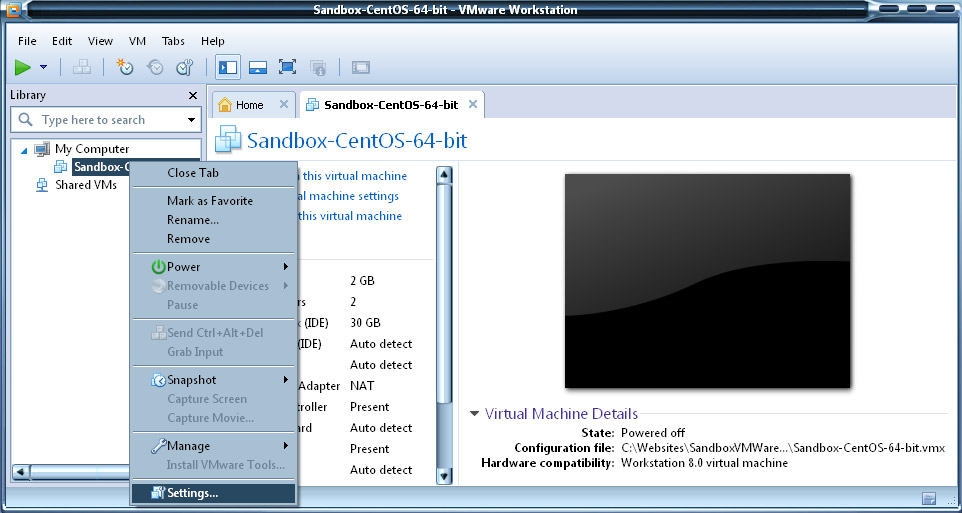Click the black VM screen preview

pos(707,281)
